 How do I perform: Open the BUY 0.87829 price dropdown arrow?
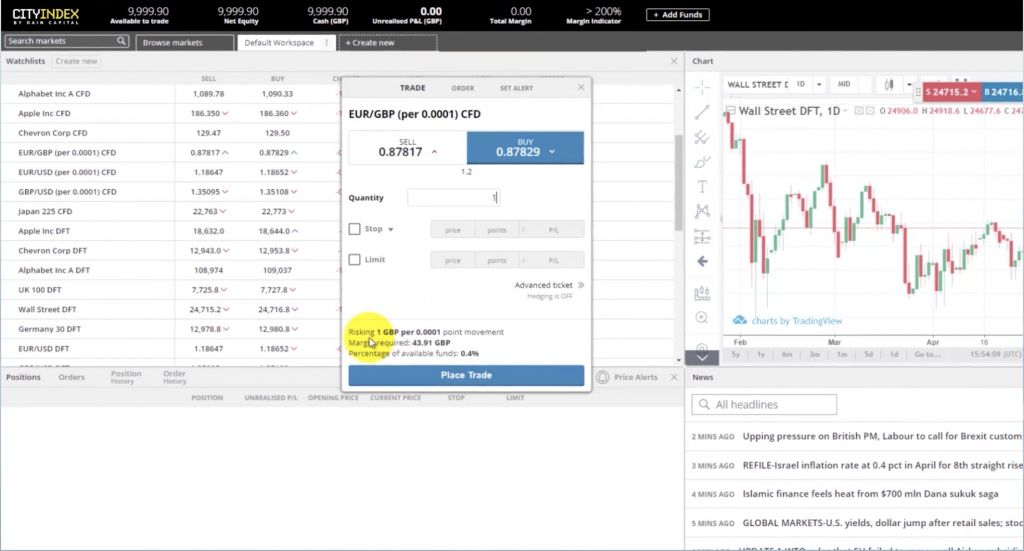(552, 151)
